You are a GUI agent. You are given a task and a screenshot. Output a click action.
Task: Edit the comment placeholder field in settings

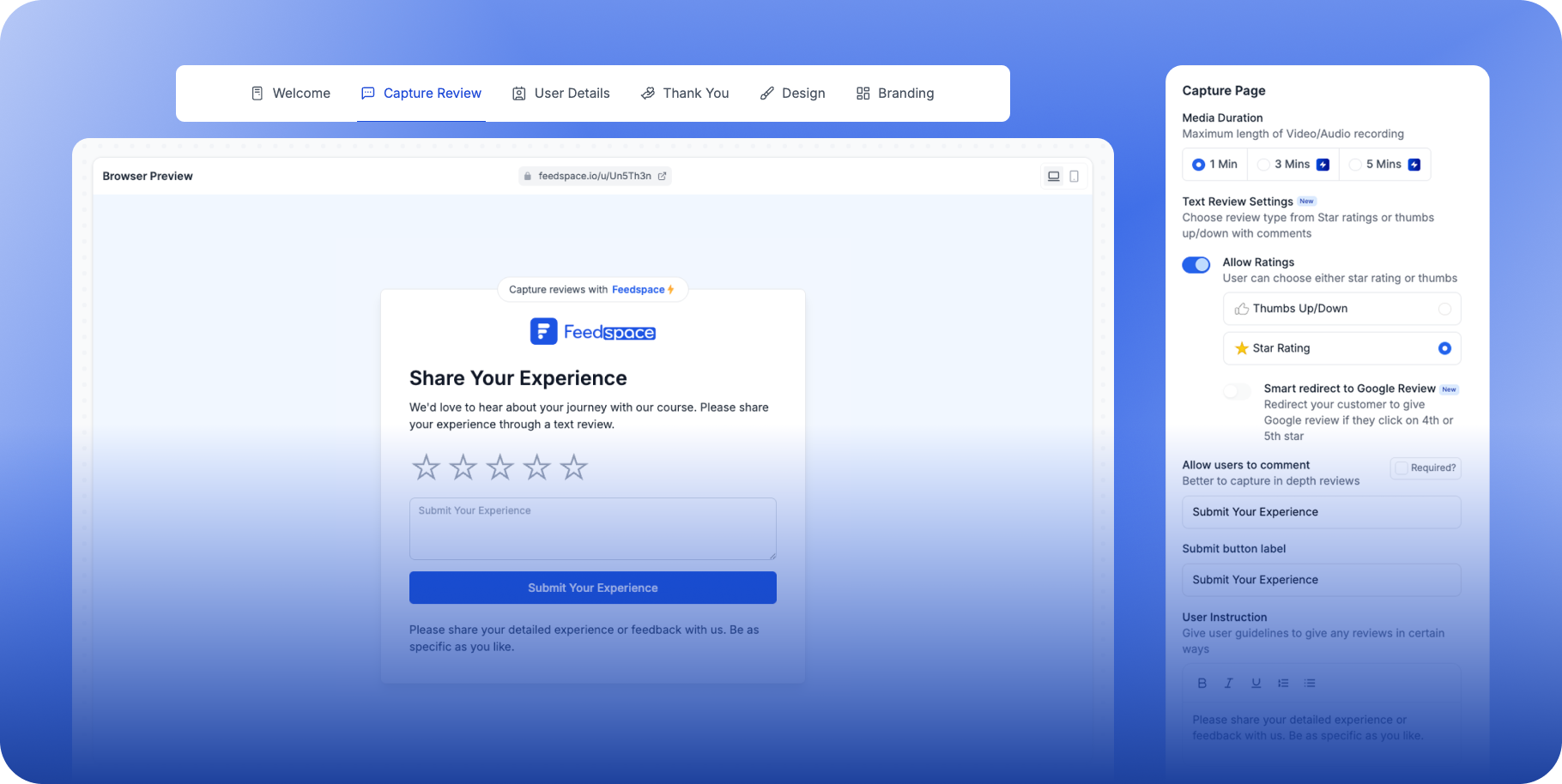(x=1321, y=512)
